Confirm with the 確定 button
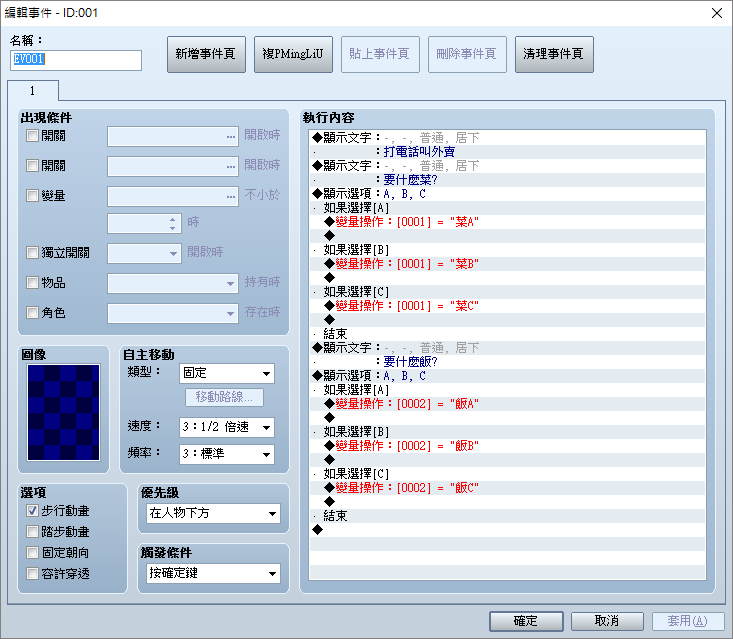The height and width of the screenshot is (639, 733). click(526, 621)
